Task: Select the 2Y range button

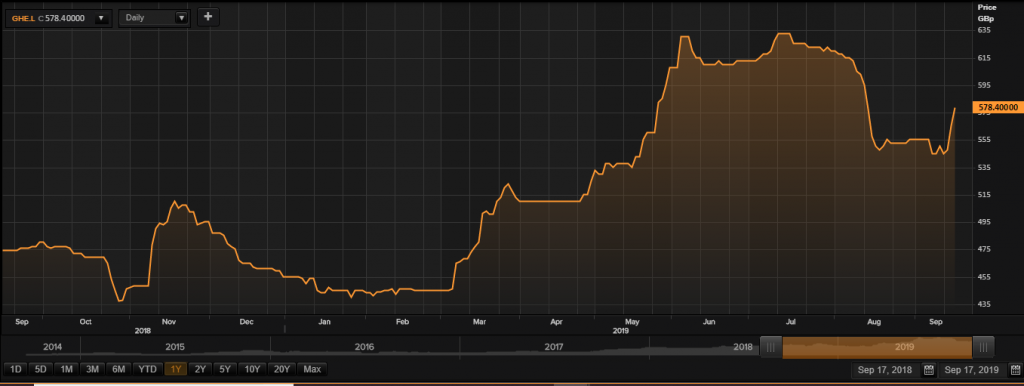Action: pos(200,370)
